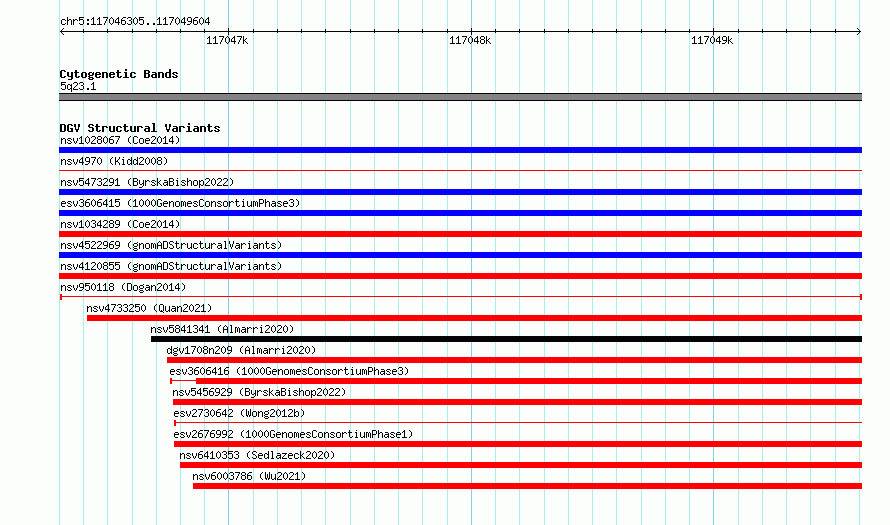Click esv3606416 (1000GenomesConsortiumPhase3) label

289,371
